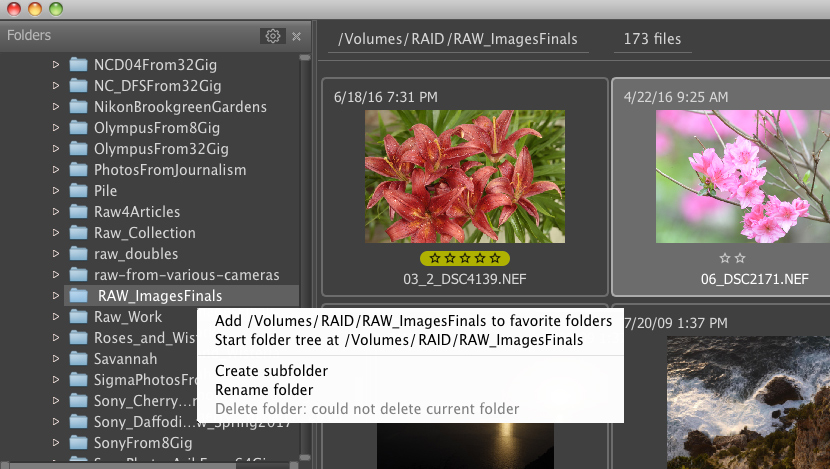Viewport: 830px width, 469px height.
Task: Select the red lilies thumbnail
Action: click(x=464, y=176)
